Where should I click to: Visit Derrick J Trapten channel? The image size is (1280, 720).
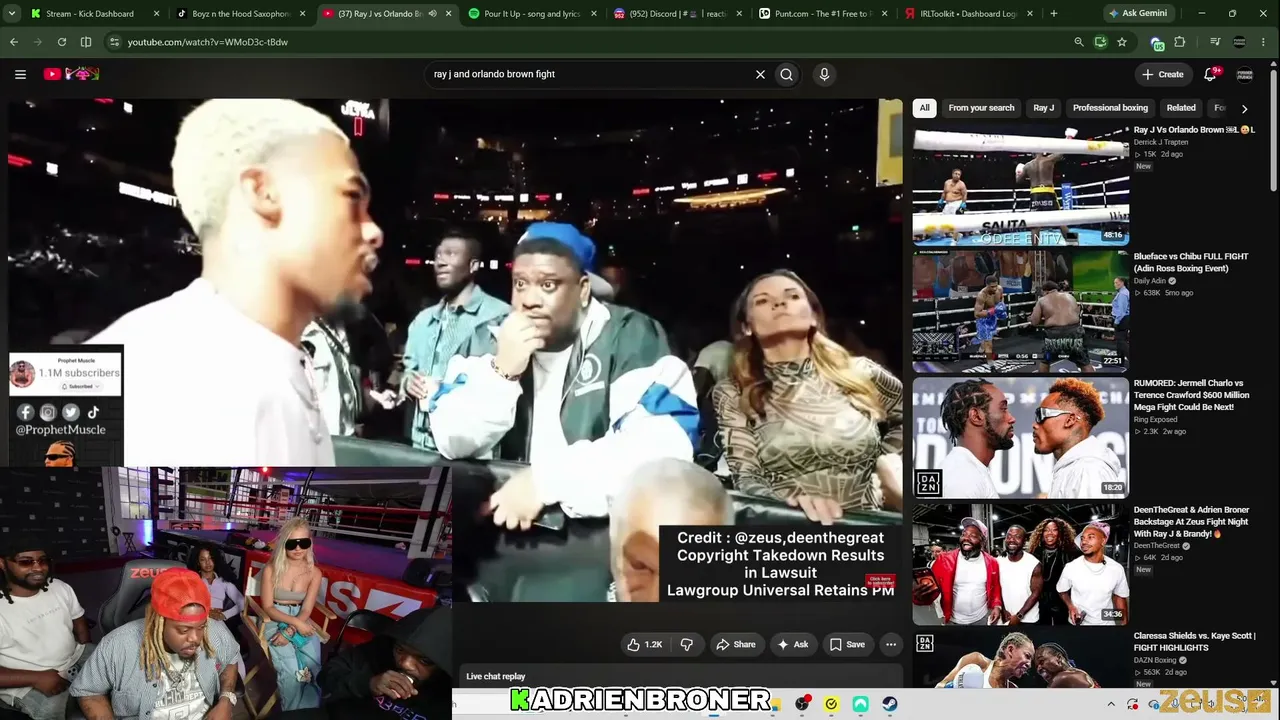[1160, 142]
